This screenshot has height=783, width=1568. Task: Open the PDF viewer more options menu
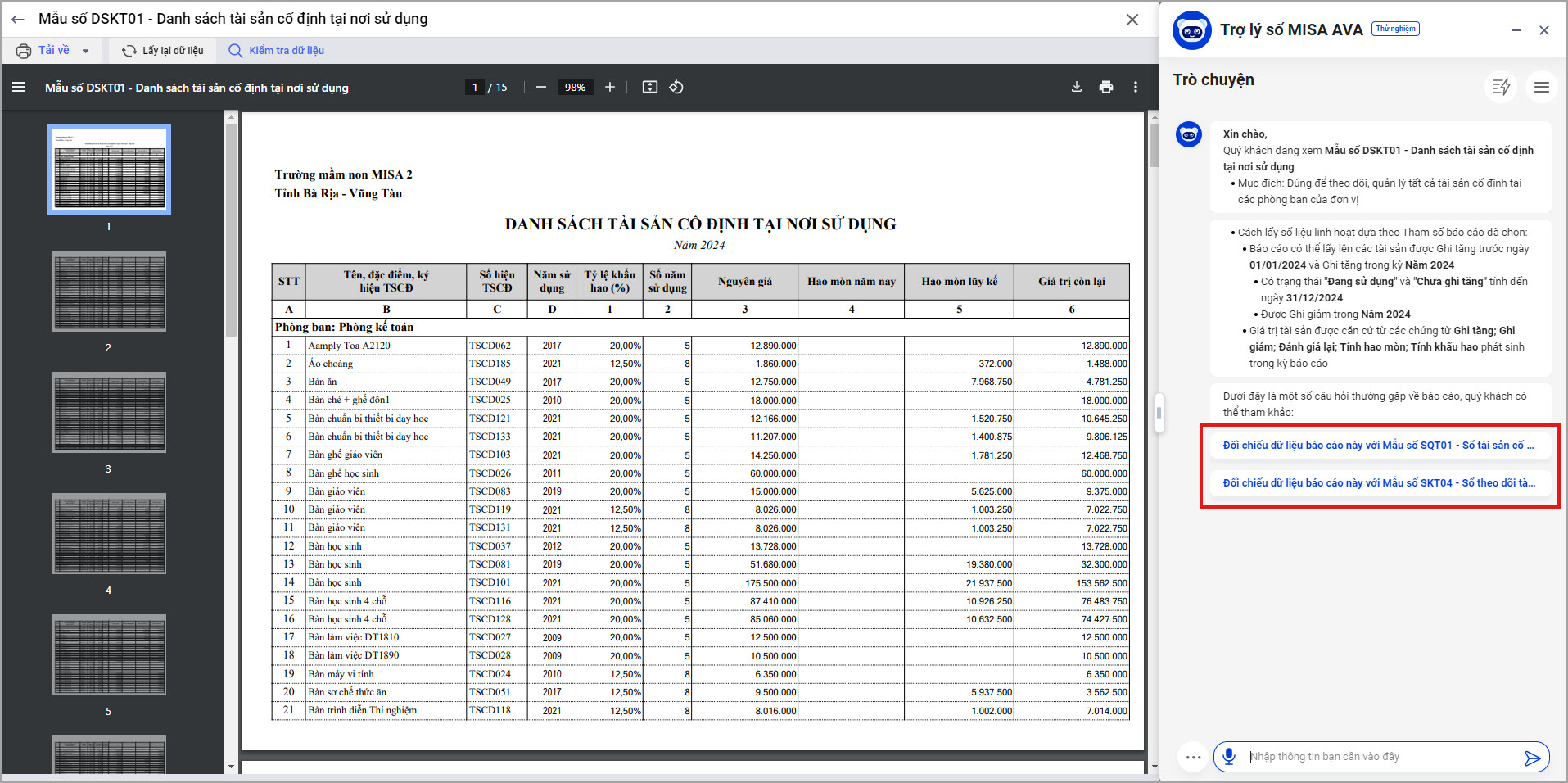coord(1136,87)
